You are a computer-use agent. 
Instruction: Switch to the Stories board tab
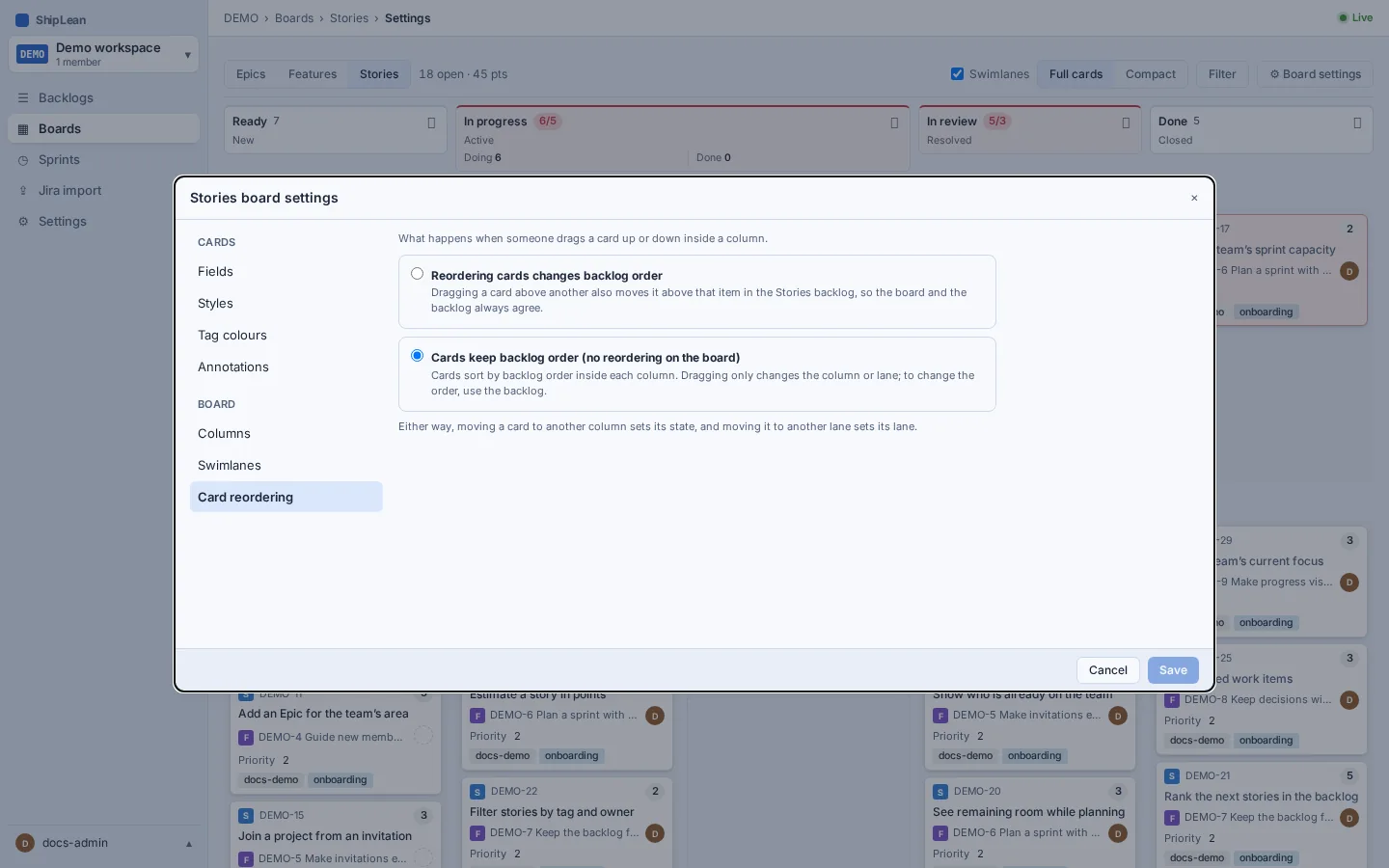[x=379, y=74]
